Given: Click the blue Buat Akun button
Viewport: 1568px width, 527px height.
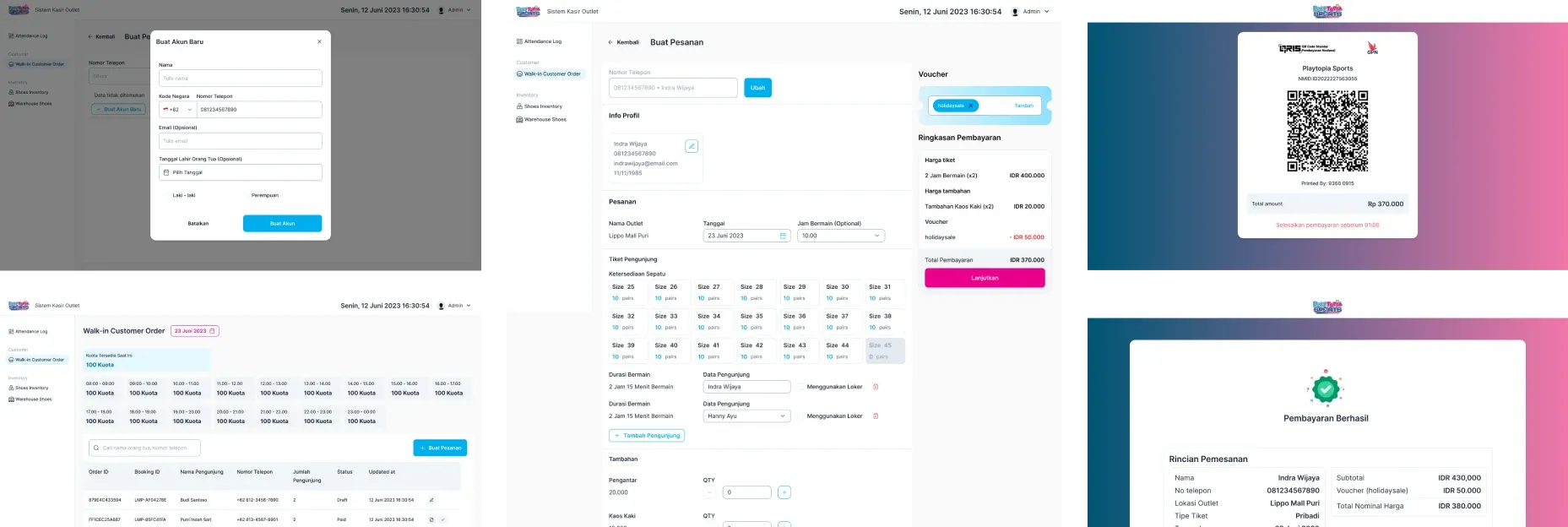Looking at the screenshot, I should tap(282, 224).
